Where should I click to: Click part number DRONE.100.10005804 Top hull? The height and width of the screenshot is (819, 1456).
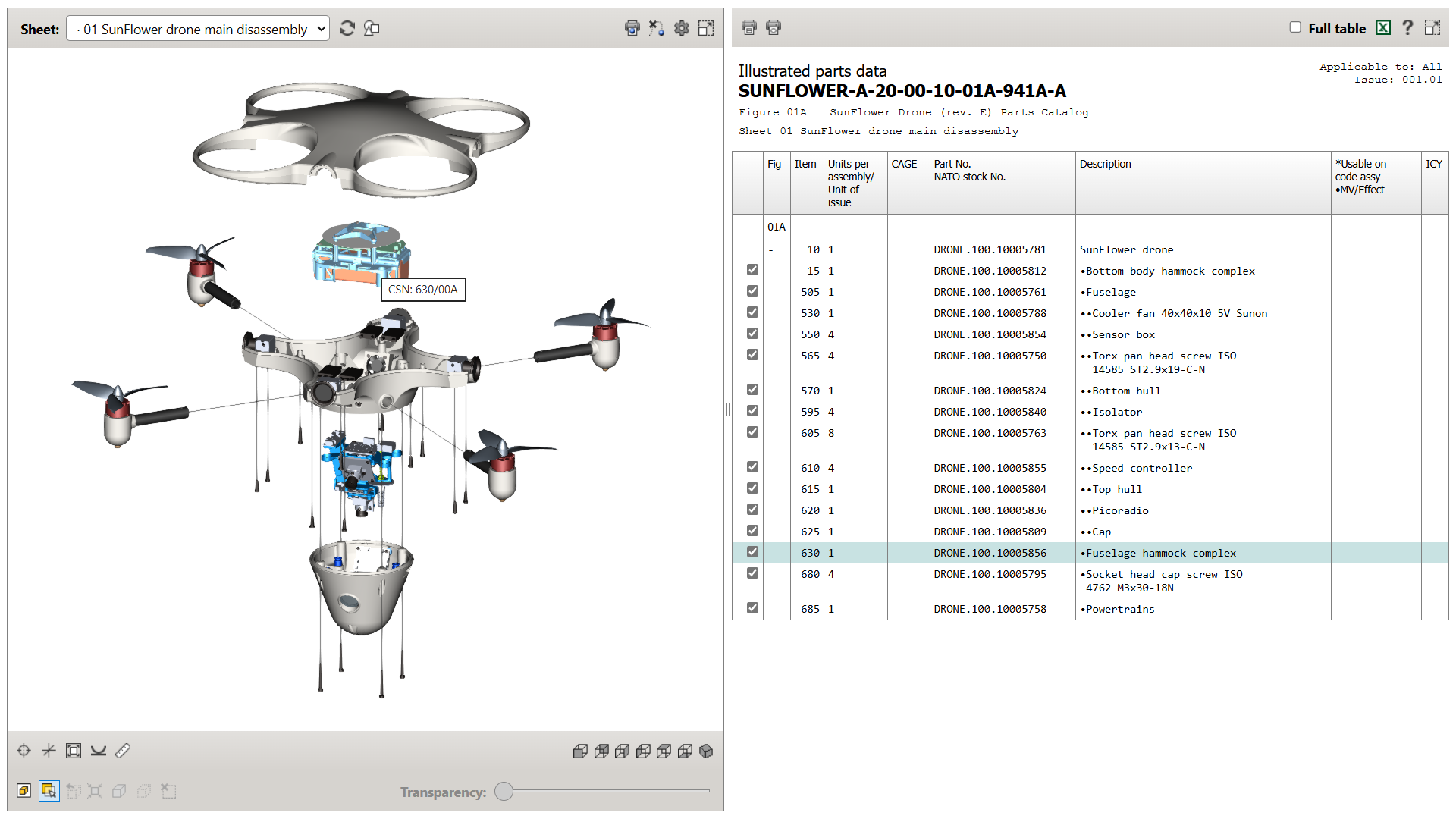[990, 489]
